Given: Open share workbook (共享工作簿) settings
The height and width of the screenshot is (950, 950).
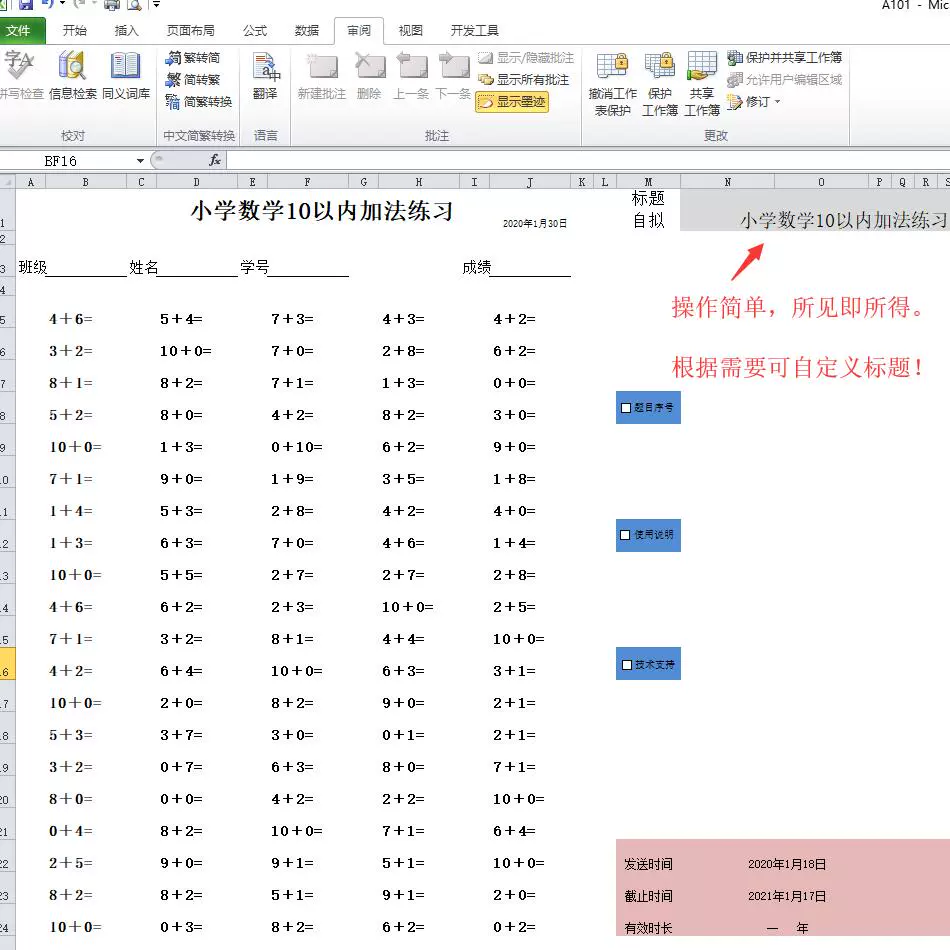Looking at the screenshot, I should tap(701, 80).
